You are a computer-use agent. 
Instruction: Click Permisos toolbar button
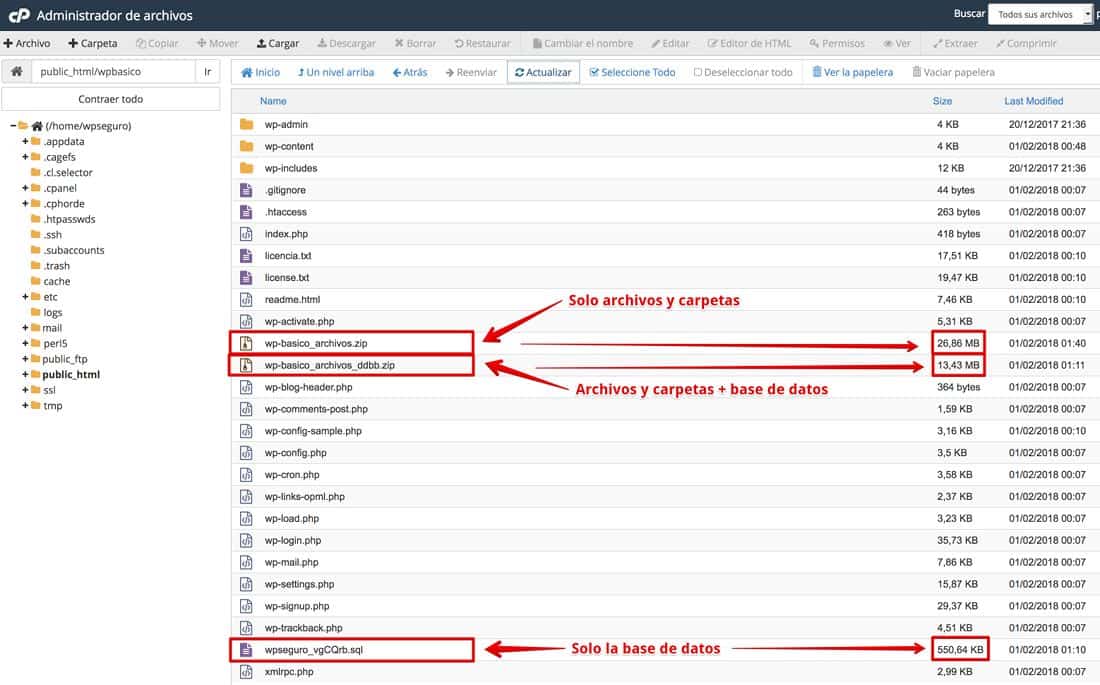(837, 44)
